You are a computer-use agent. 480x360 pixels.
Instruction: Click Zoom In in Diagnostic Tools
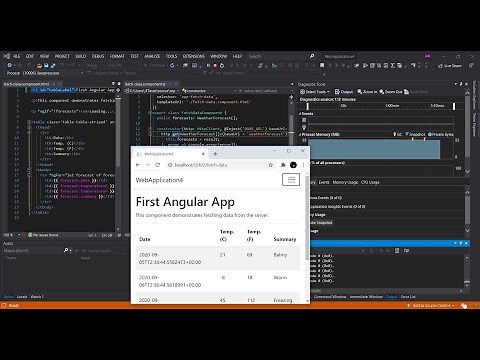[367, 92]
